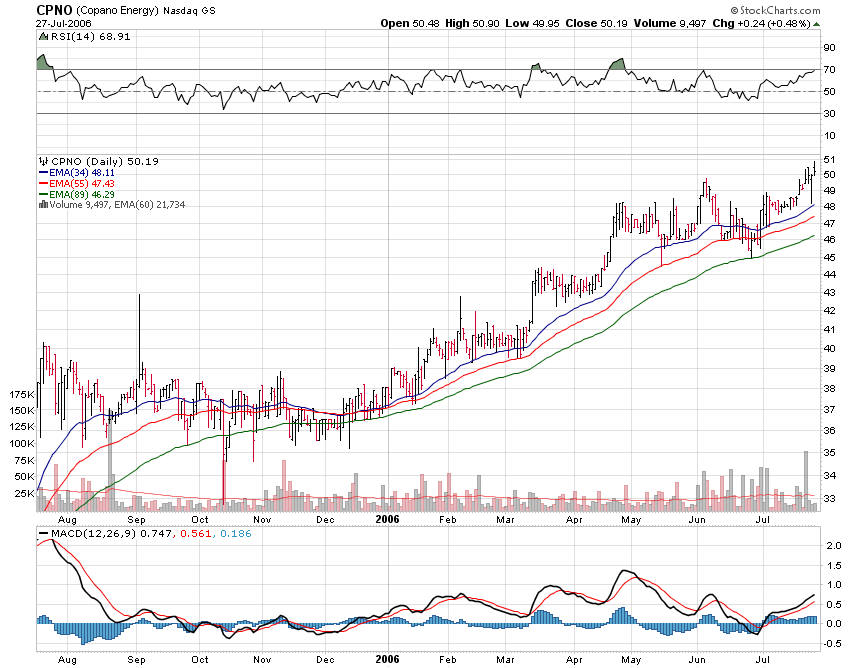Click the red line swatch for EMA(55)

click(x=43, y=184)
